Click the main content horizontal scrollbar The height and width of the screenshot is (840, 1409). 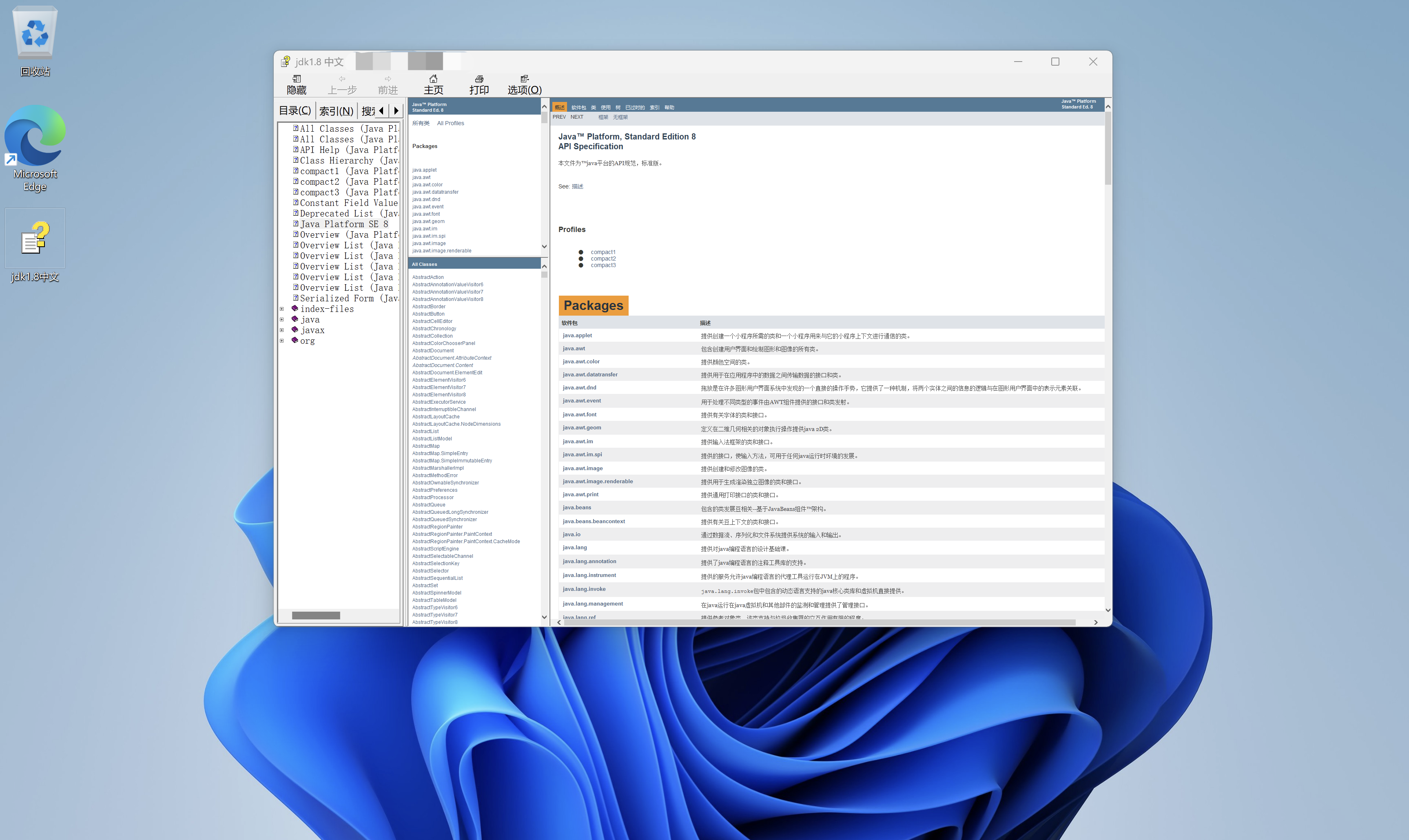point(819,622)
